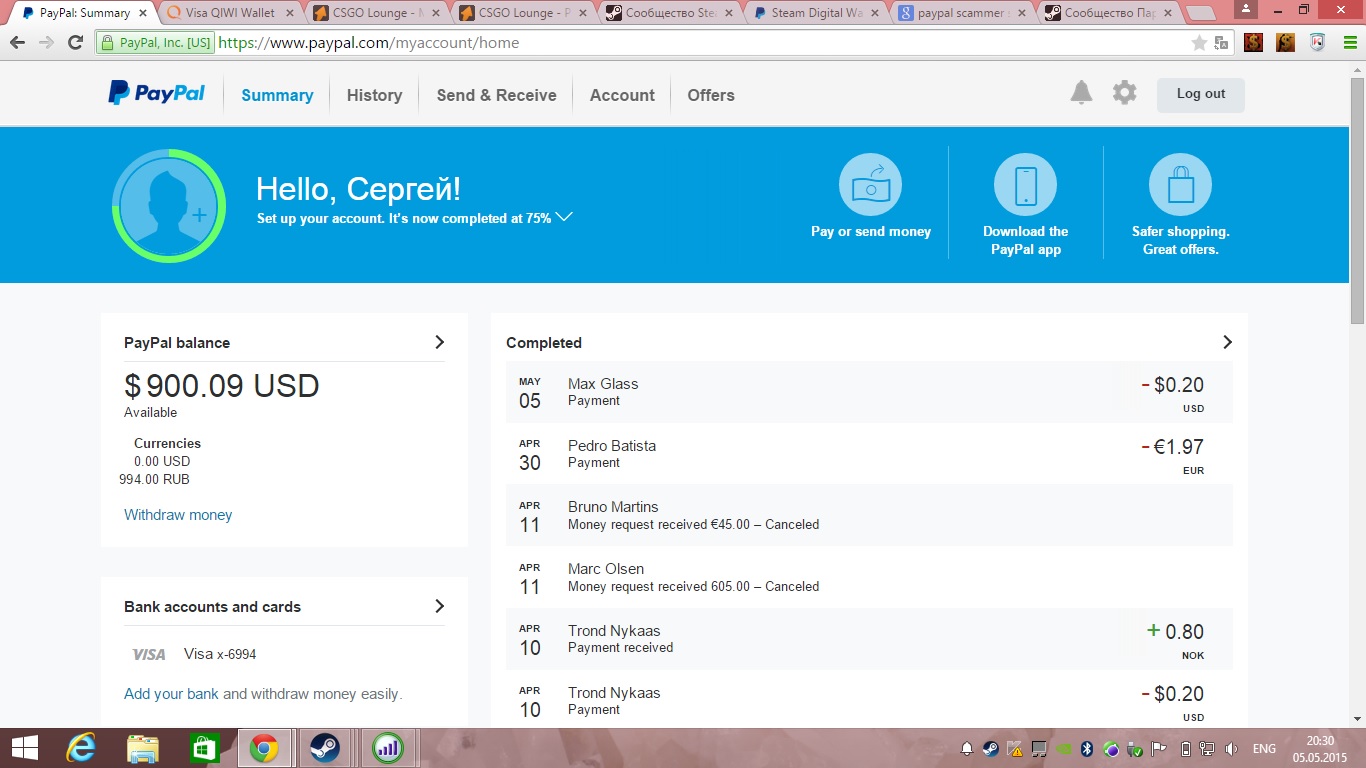
Task: Close the Visa QIWI Wallet tab
Action: (x=291, y=13)
